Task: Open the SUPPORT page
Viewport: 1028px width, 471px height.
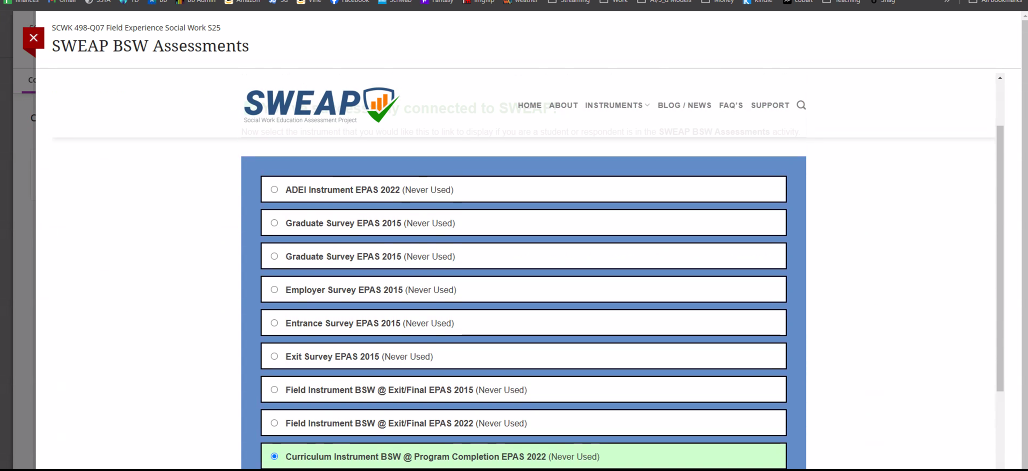Action: pos(770,106)
